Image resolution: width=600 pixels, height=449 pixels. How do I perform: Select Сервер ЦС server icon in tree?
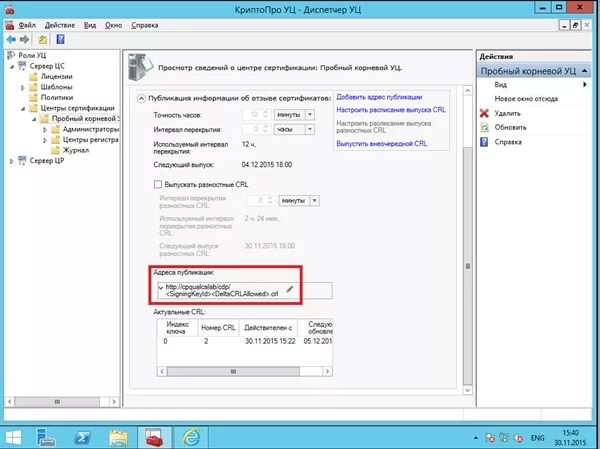pos(23,66)
